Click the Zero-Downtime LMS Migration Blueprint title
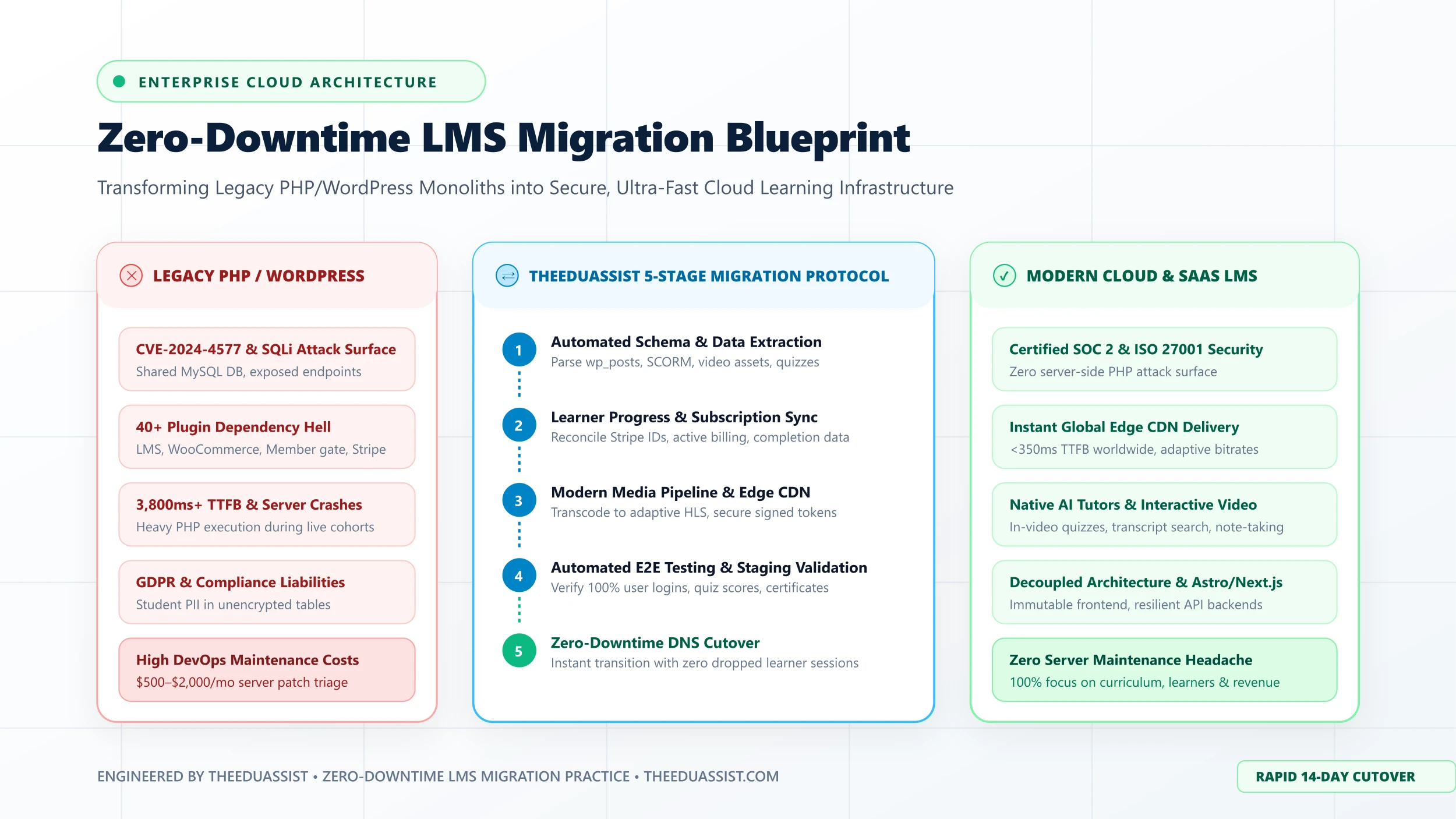 [x=504, y=139]
